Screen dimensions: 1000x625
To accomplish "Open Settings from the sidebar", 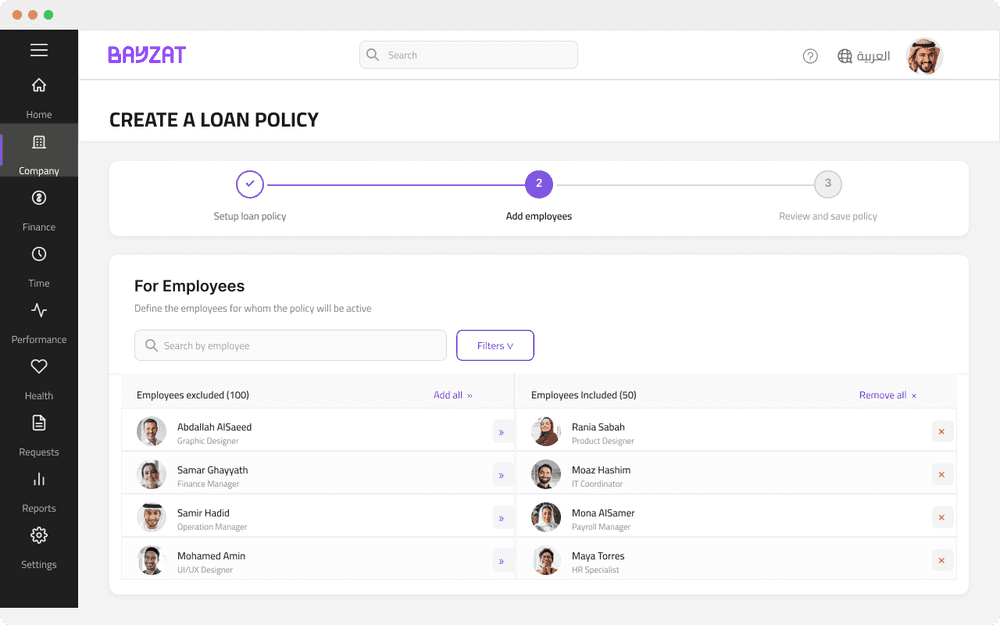I will pos(38,535).
